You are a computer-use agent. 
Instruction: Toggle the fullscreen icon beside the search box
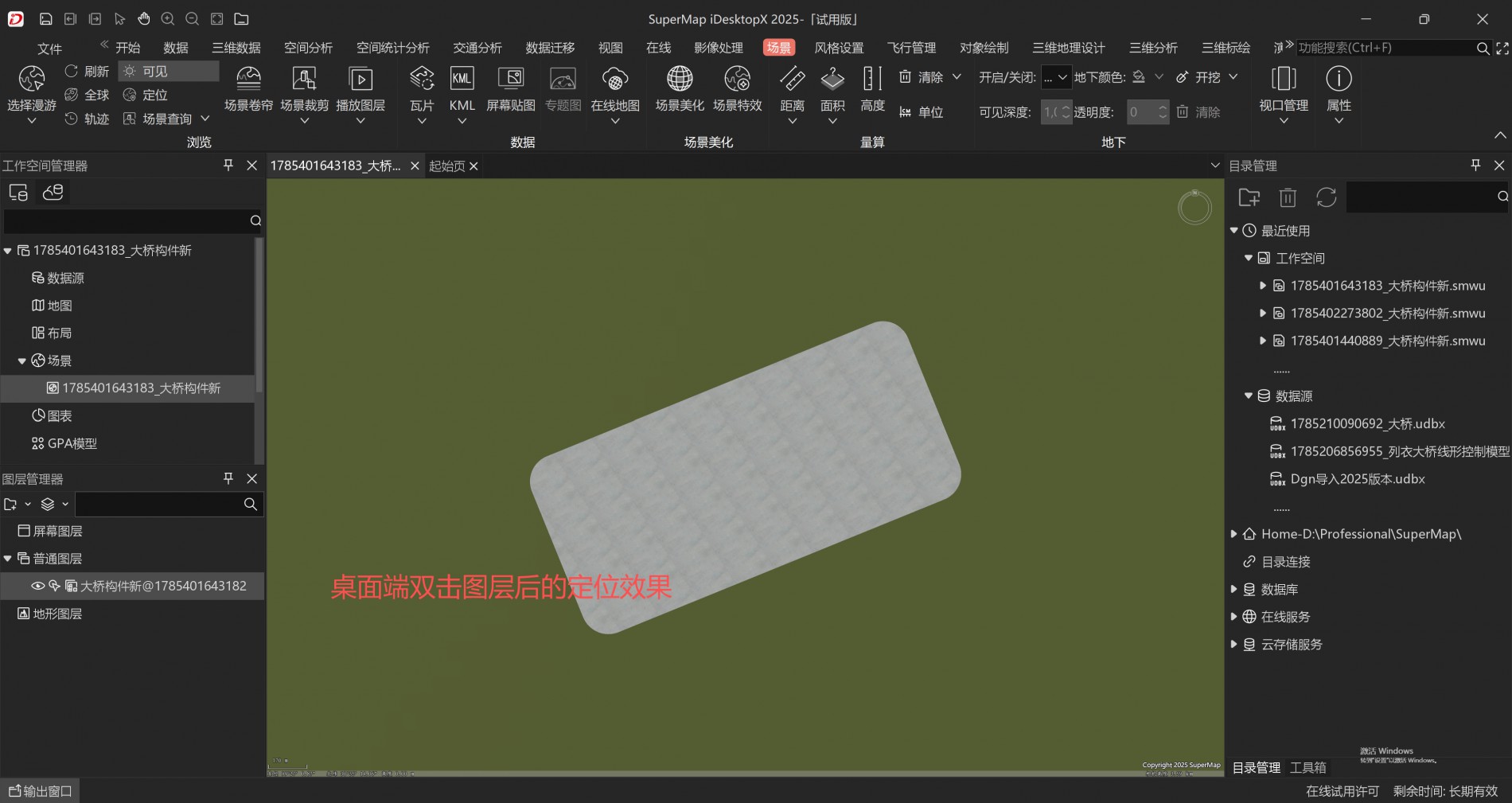(1502, 49)
